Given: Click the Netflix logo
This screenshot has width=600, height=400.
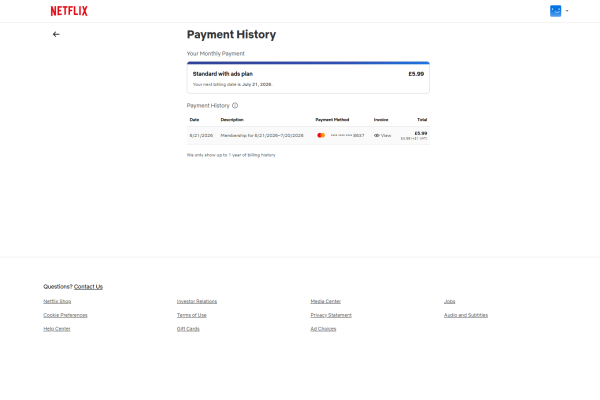Looking at the screenshot, I should pos(69,11).
